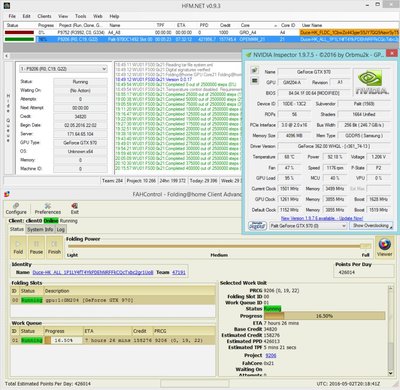
Task: Open Preferences in the FAHControl toolbar
Action: coord(48,209)
